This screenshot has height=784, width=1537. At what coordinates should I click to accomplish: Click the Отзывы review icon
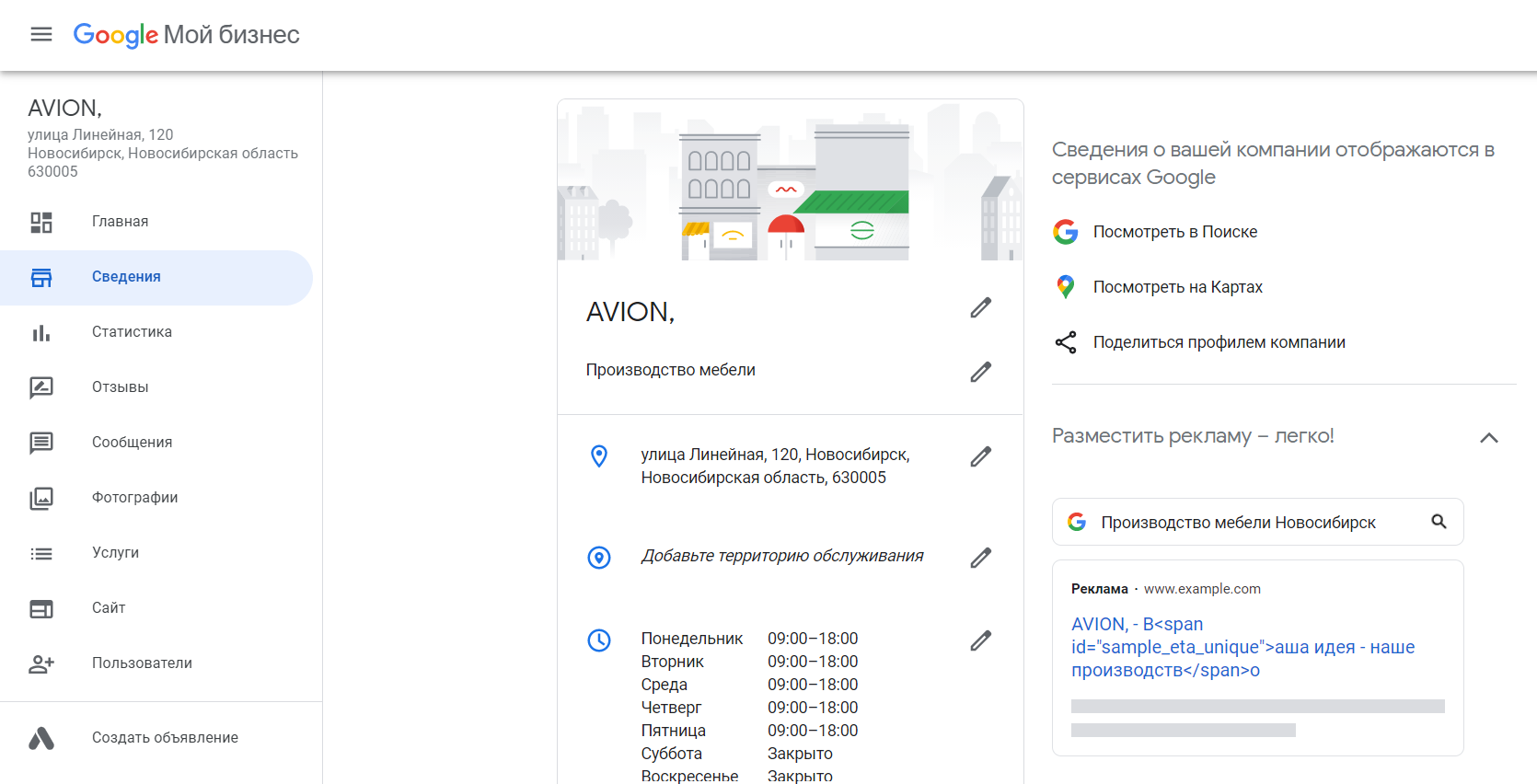click(41, 387)
